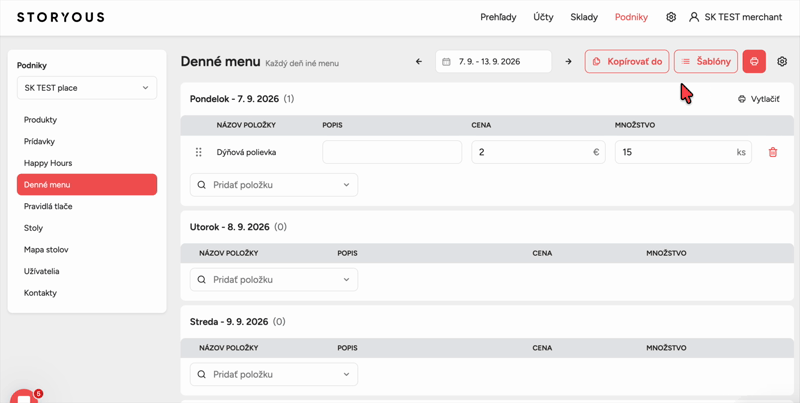Grab the drag handle beside Dýňová polievka

coord(199,152)
